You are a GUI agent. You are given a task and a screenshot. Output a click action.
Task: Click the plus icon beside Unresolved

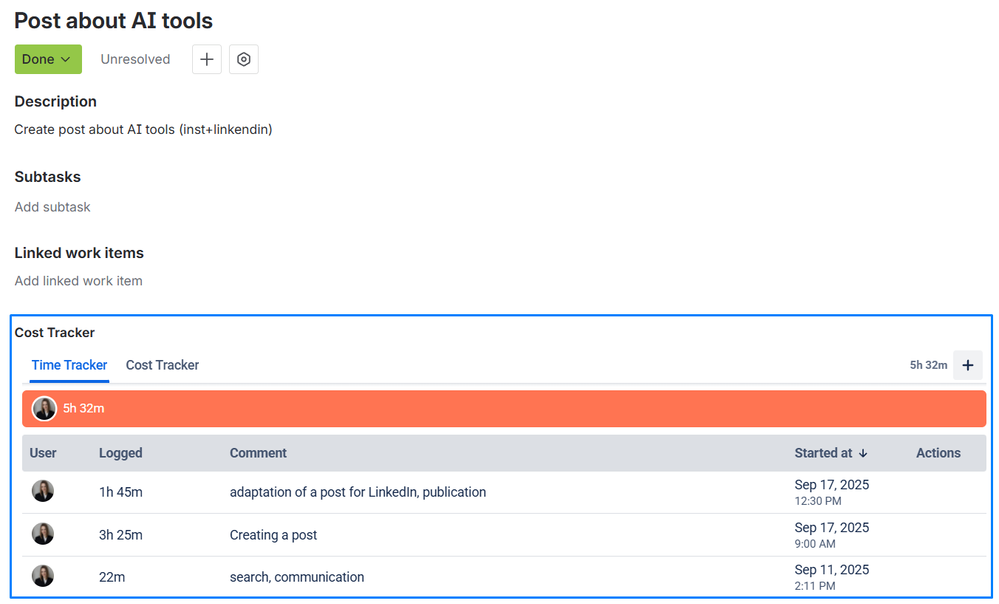(206, 59)
